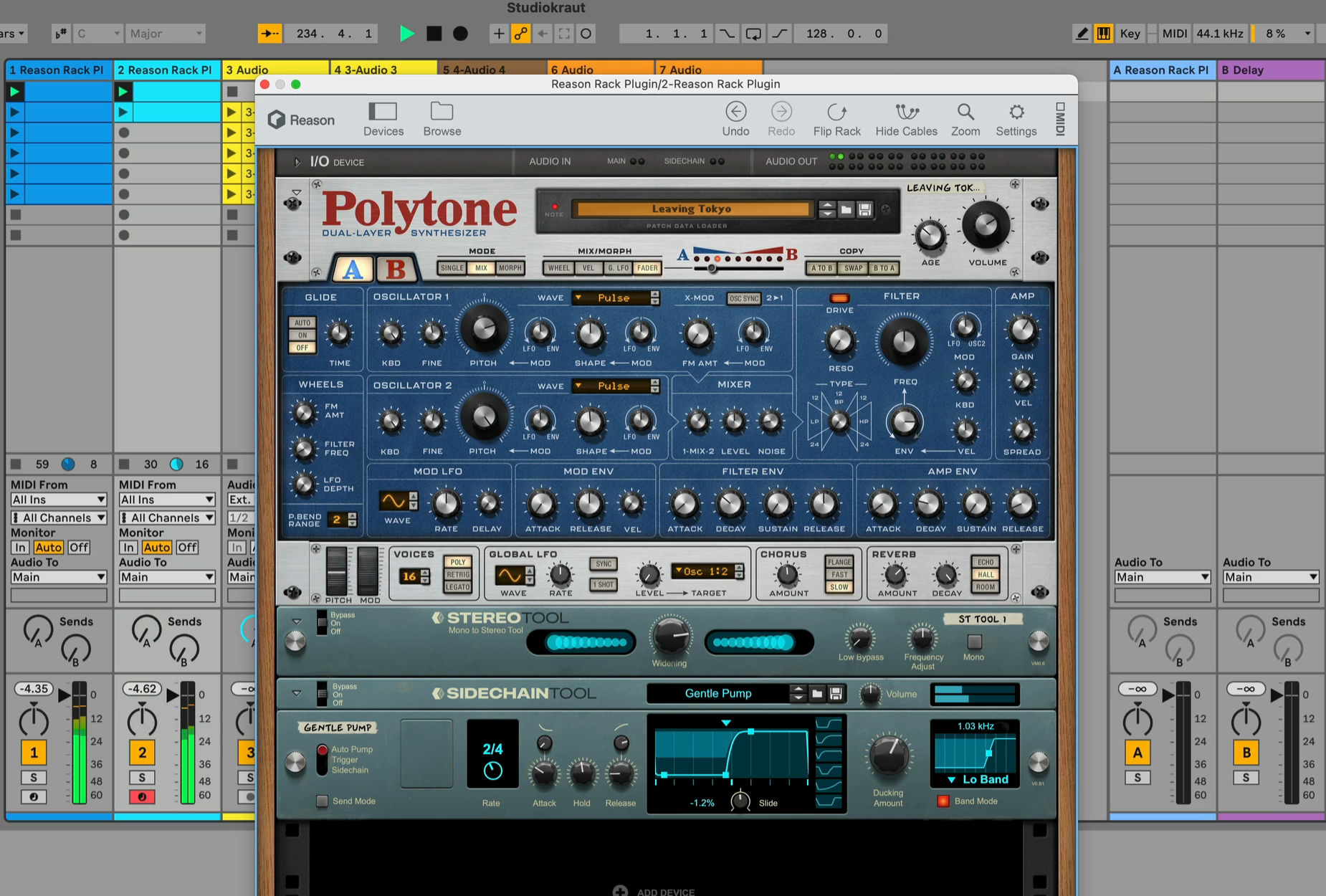Image resolution: width=1326 pixels, height=896 pixels.
Task: Toggle Follow playback arrow button
Action: 270,34
